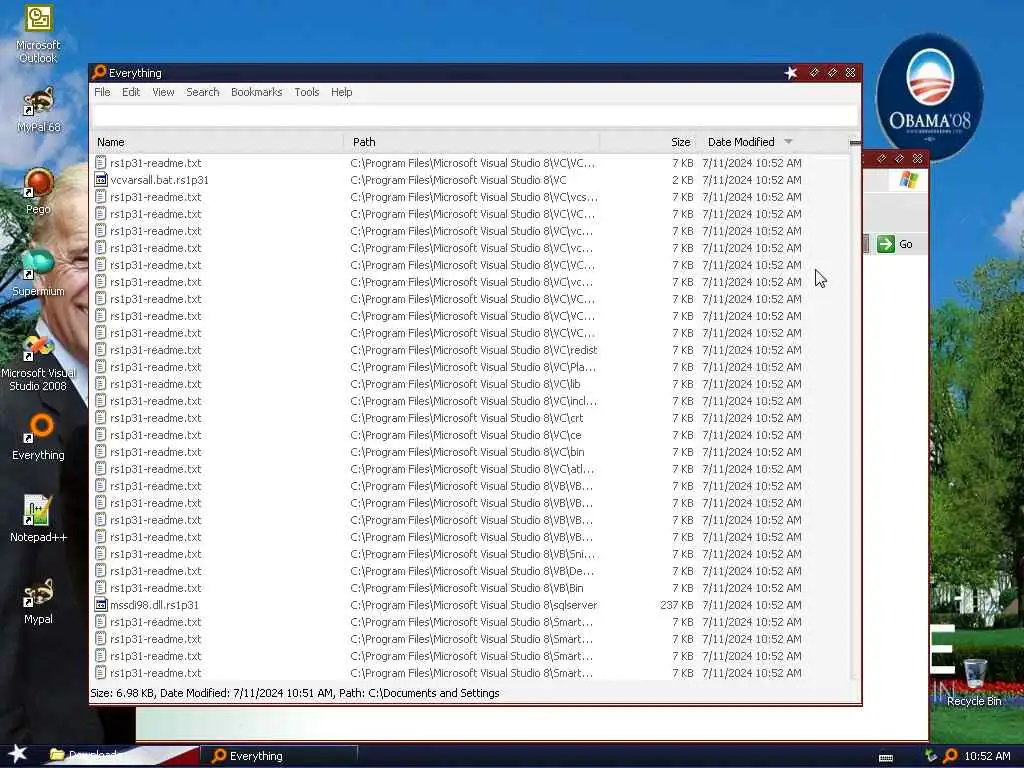This screenshot has width=1024, height=768.
Task: Click the 237 KB size cell
Action: [x=677, y=605]
